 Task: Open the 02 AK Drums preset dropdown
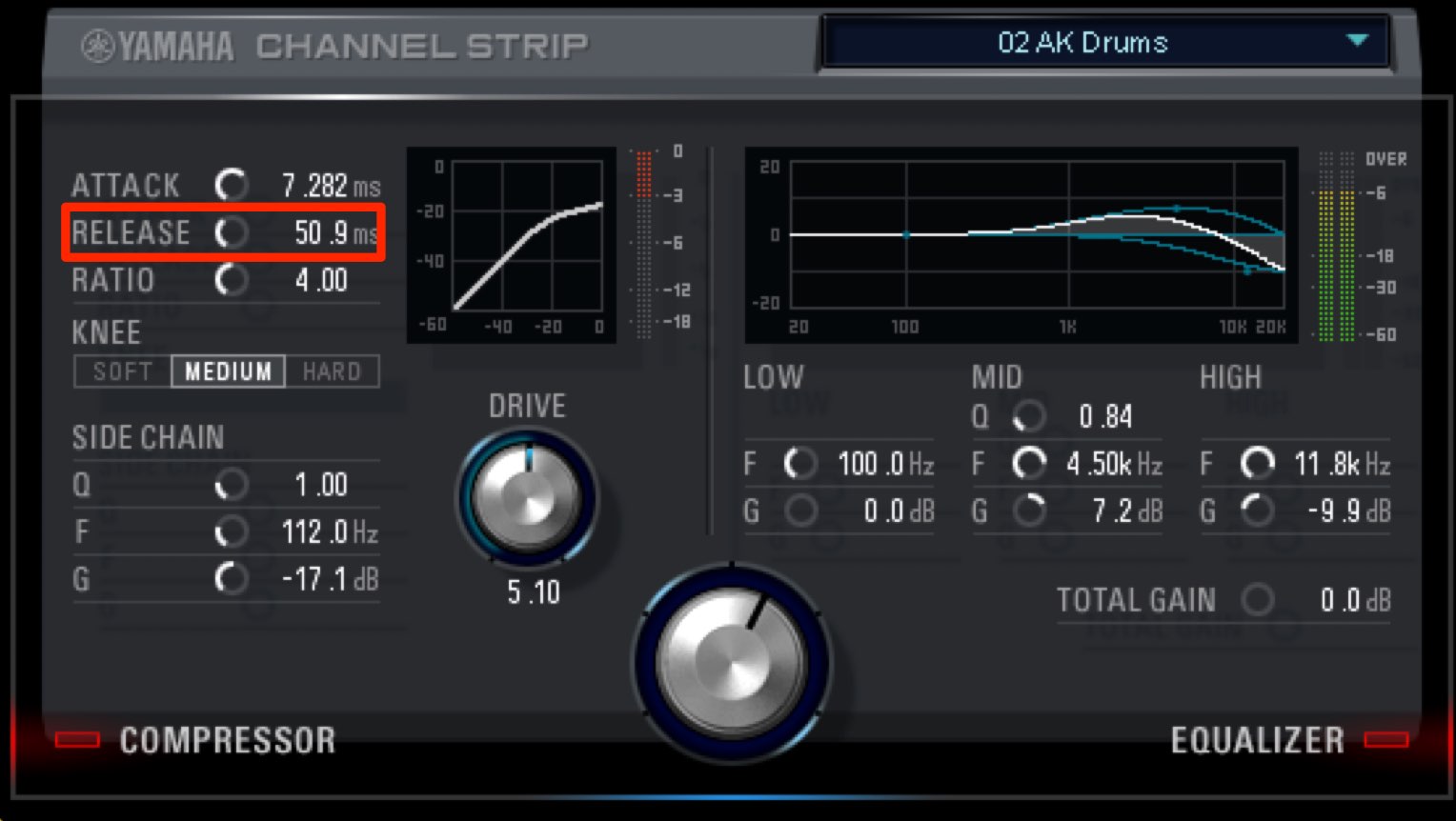(x=1103, y=43)
